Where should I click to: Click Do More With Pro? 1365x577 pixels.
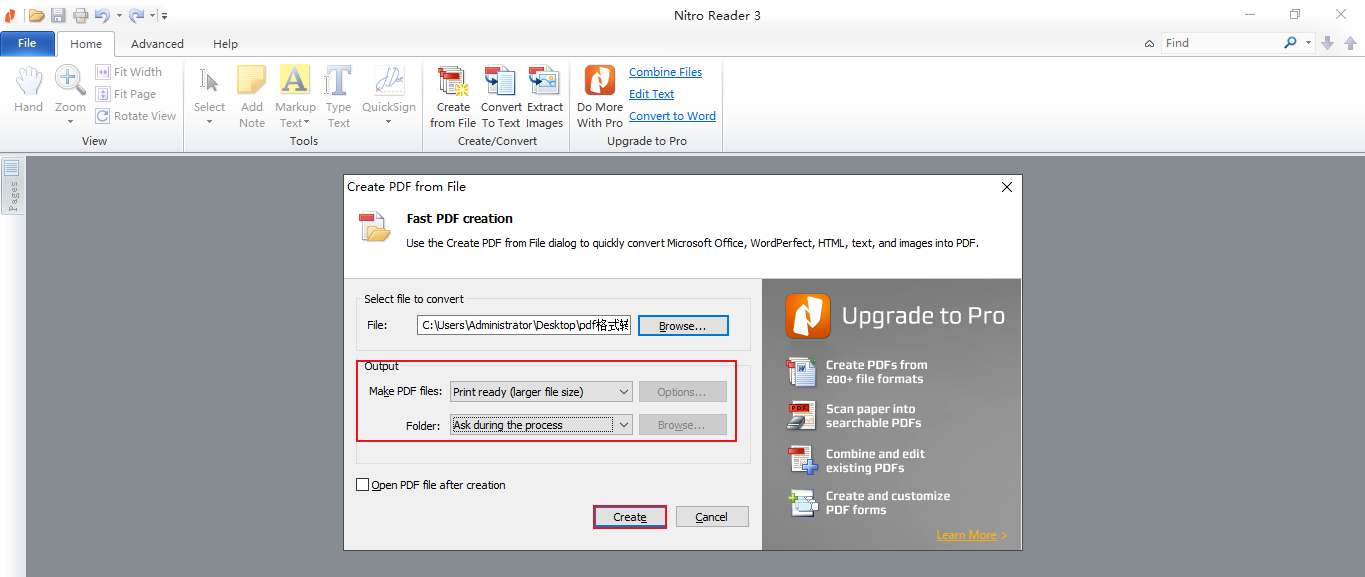click(600, 97)
